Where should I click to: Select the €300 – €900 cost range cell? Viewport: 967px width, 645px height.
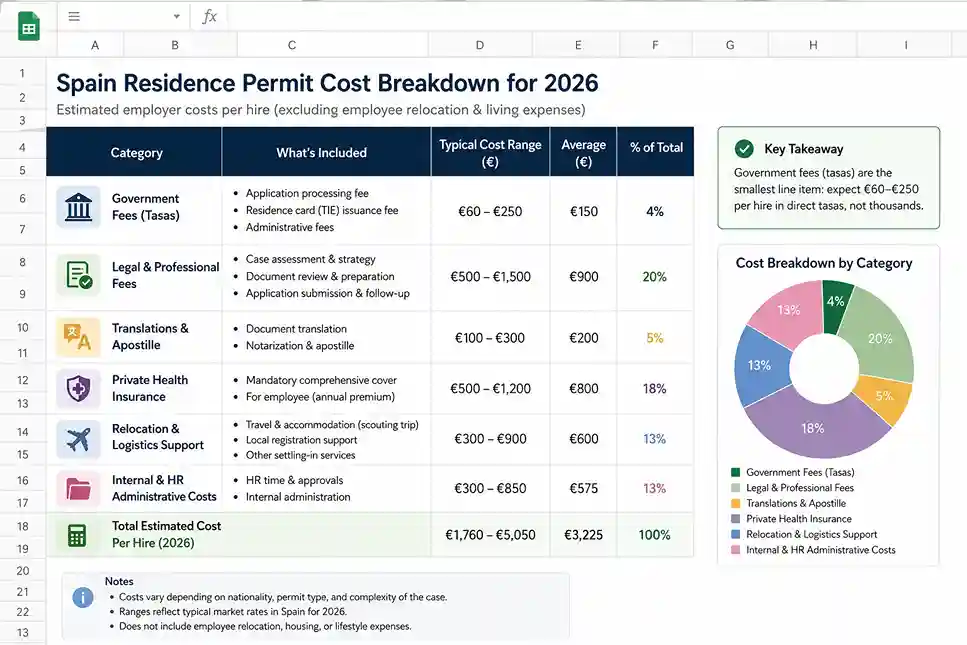490,439
